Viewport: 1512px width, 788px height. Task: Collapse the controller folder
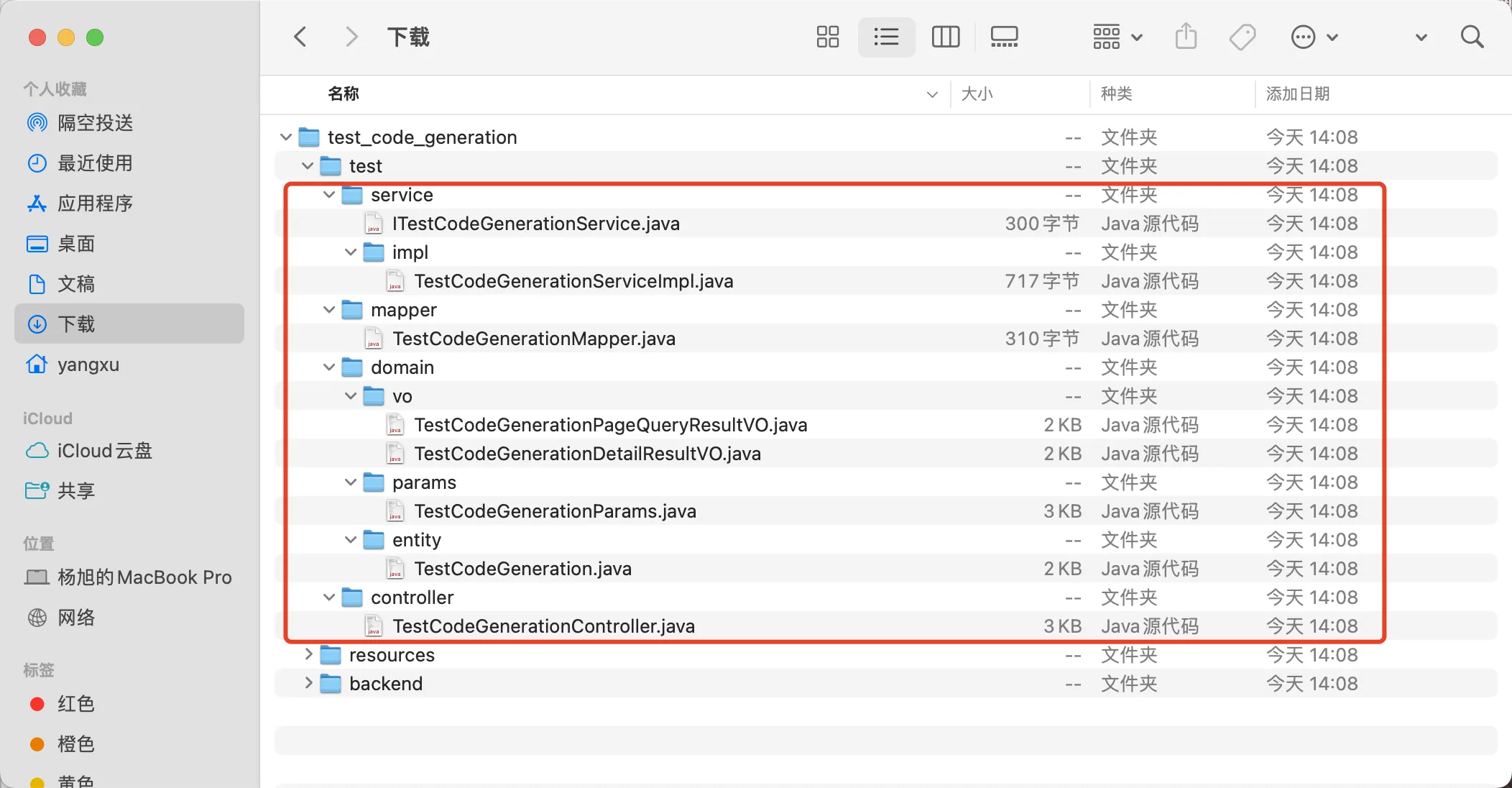[329, 597]
